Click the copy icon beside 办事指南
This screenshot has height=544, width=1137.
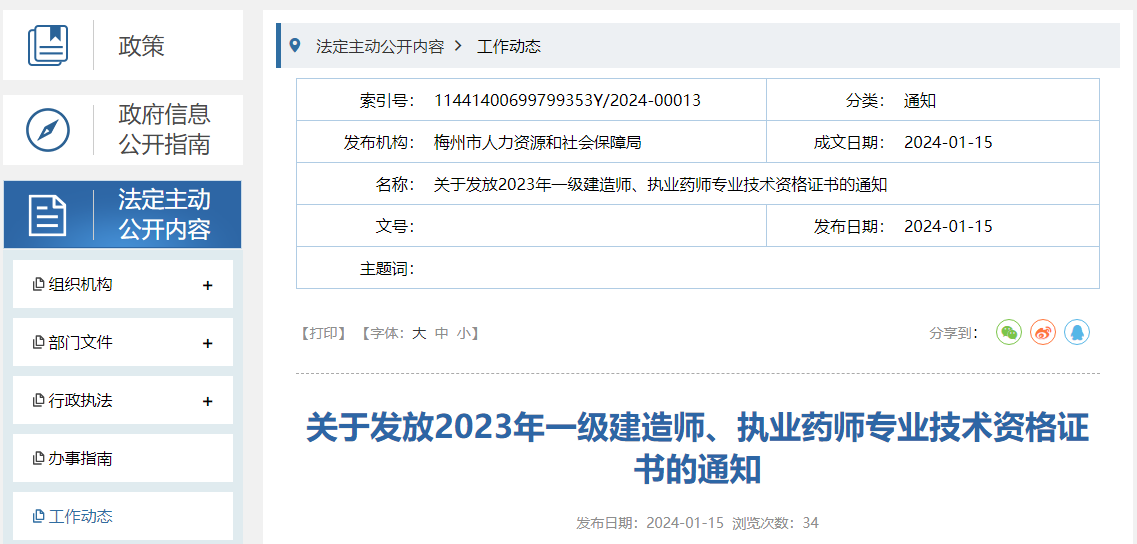pos(39,459)
